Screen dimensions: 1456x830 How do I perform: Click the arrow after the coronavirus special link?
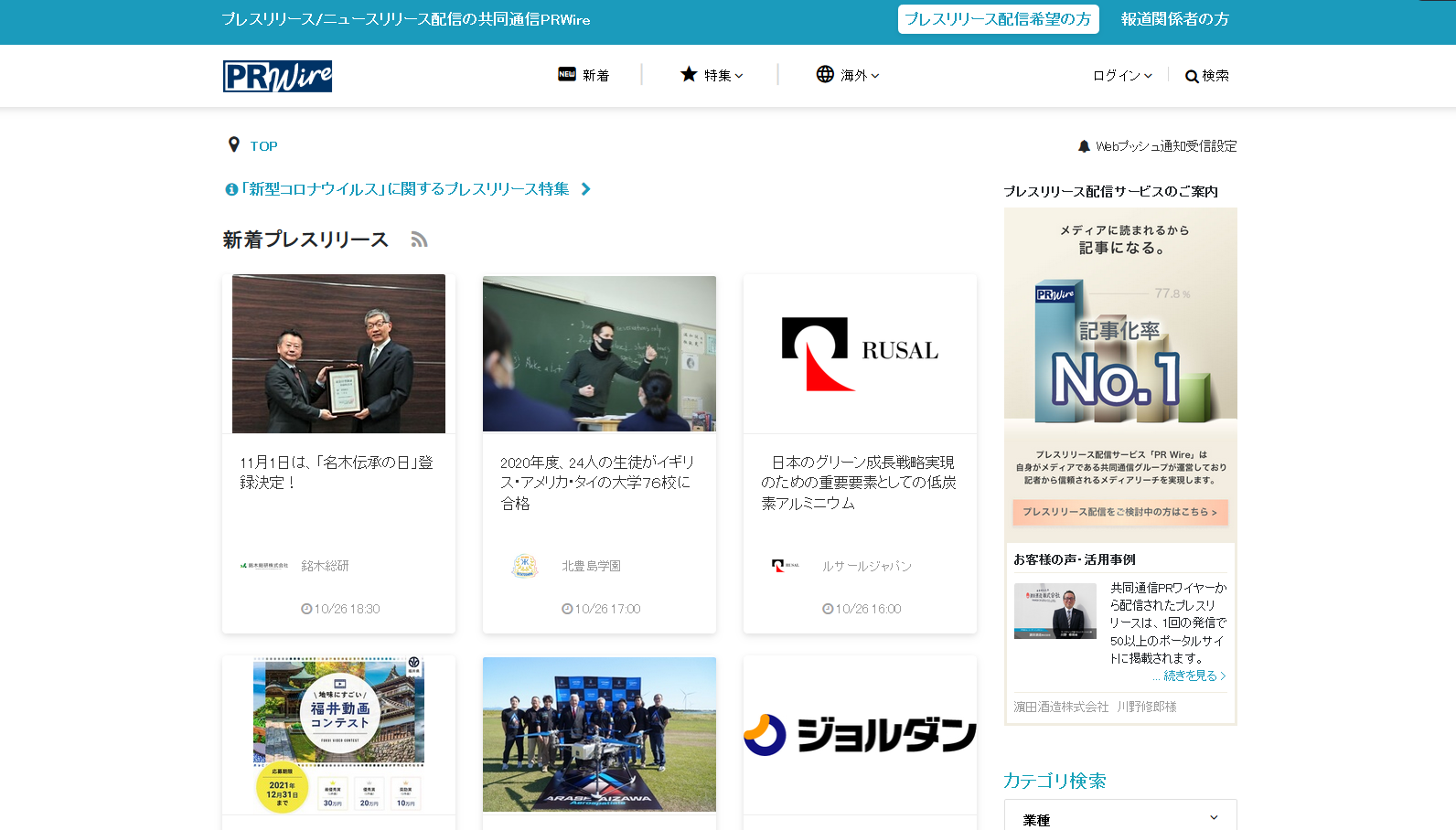point(586,189)
